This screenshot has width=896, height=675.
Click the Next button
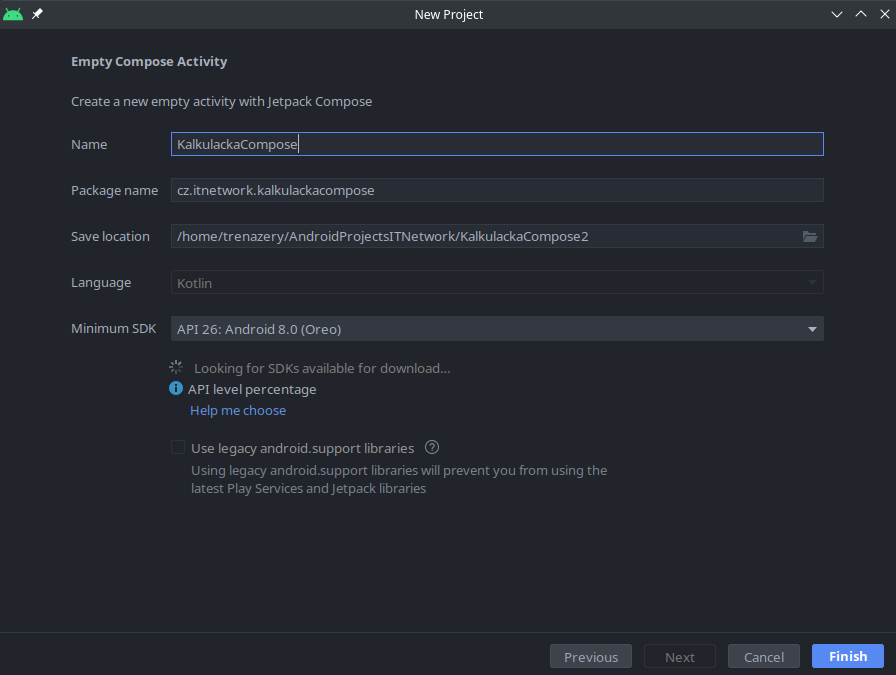(x=680, y=657)
